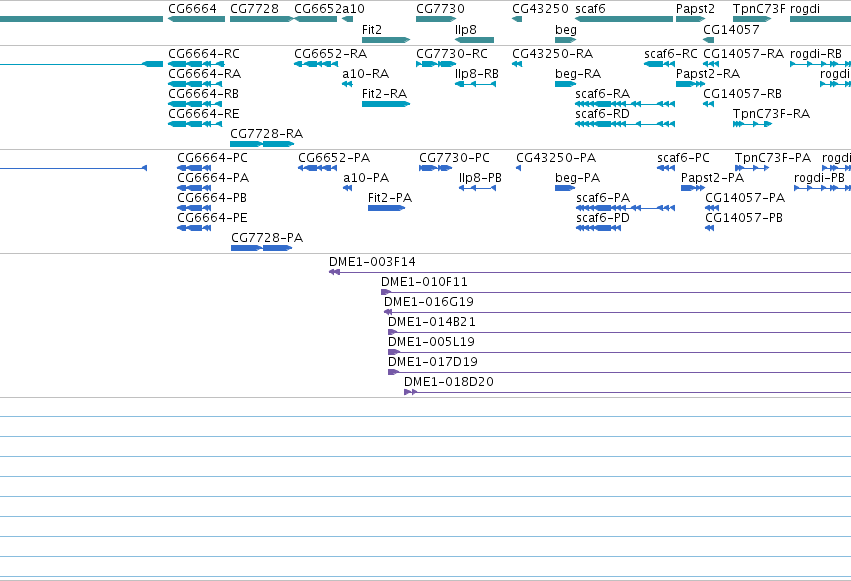Open the scaf6-RC transcript label
Image resolution: width=851 pixels, height=581 pixels.
pos(671,54)
